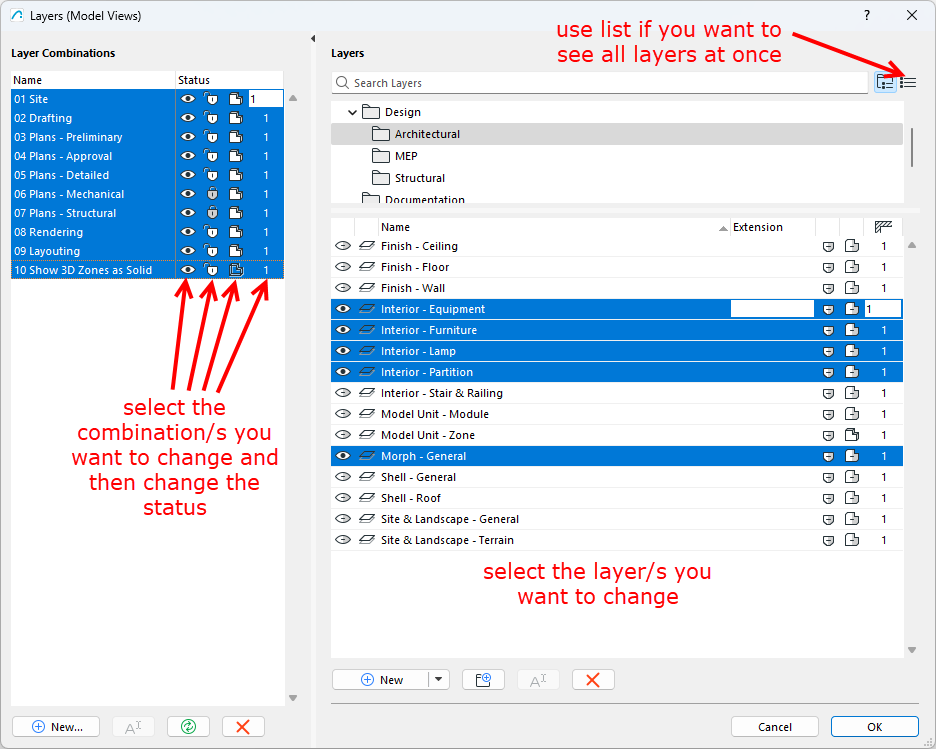
Task: Edit intersection number field of 01 Site
Action: [266, 99]
